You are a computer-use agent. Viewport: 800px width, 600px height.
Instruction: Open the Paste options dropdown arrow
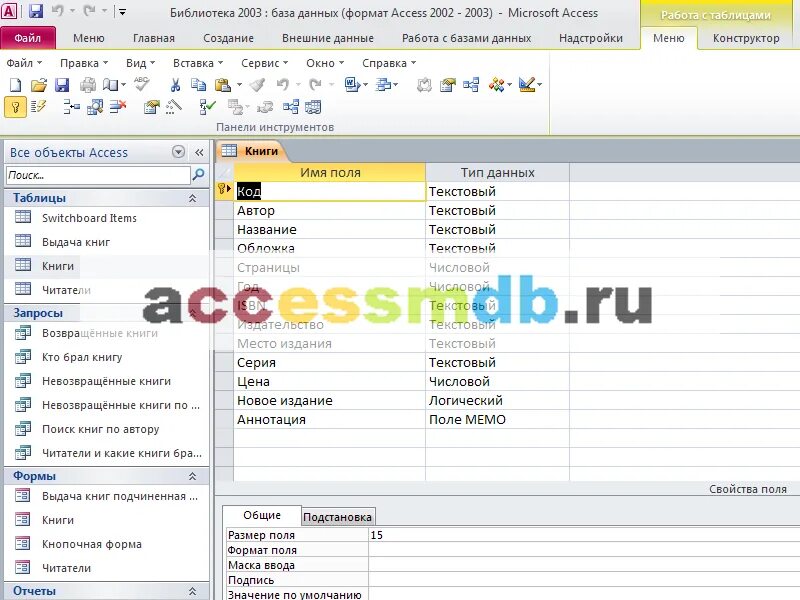click(239, 85)
